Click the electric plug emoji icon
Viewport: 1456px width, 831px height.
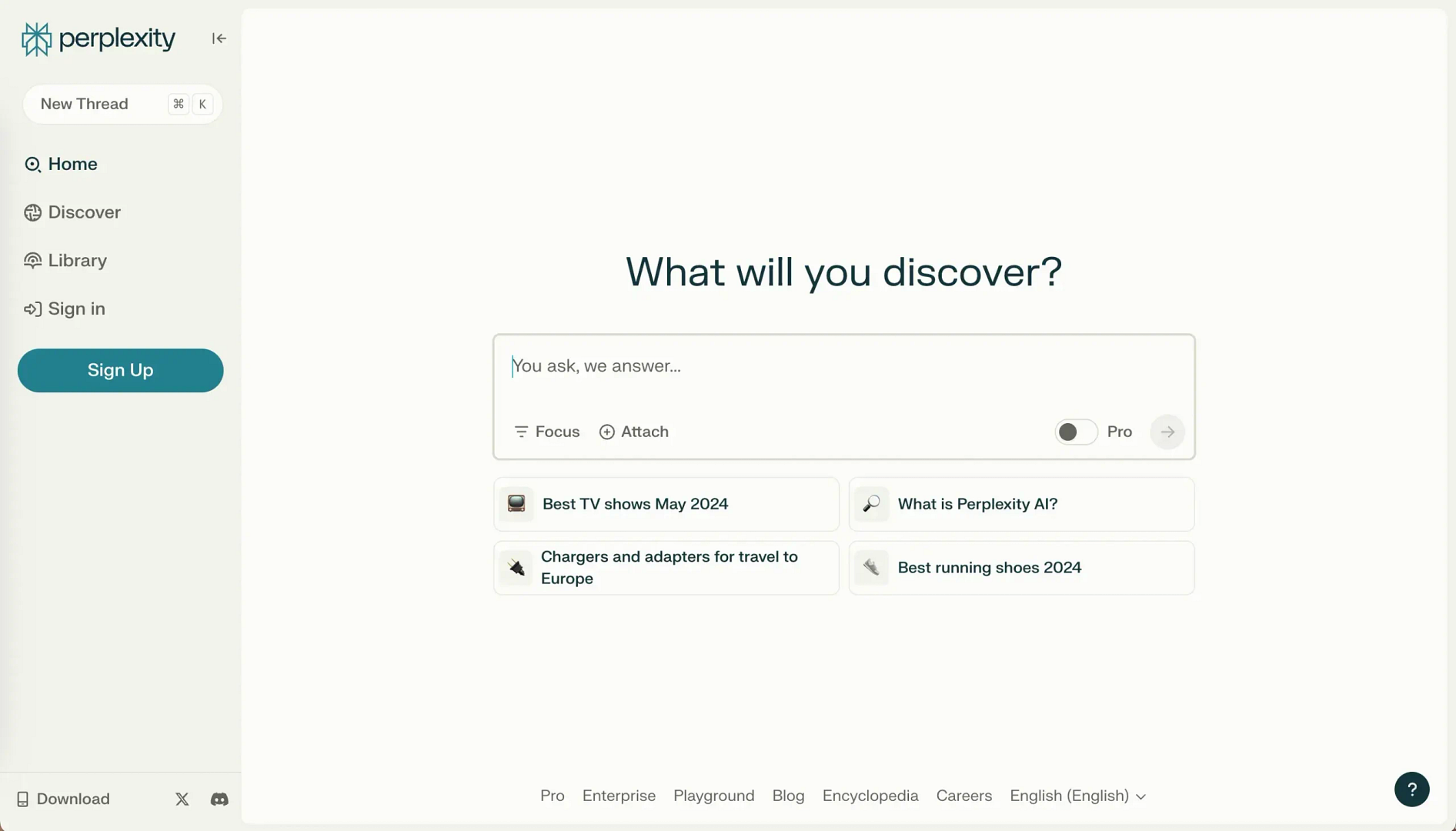(x=516, y=568)
